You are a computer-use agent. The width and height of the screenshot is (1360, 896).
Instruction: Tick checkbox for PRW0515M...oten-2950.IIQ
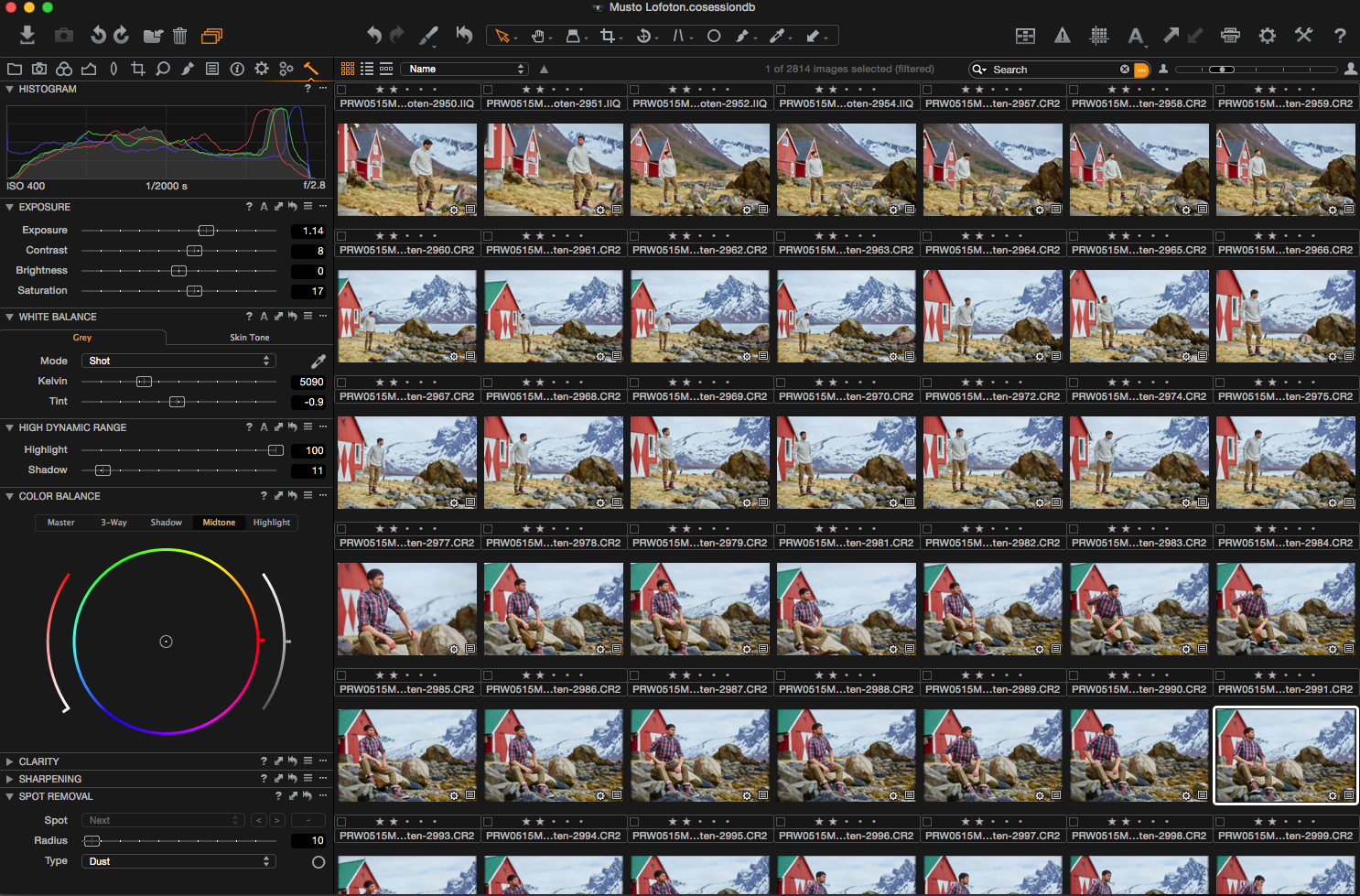tap(341, 90)
